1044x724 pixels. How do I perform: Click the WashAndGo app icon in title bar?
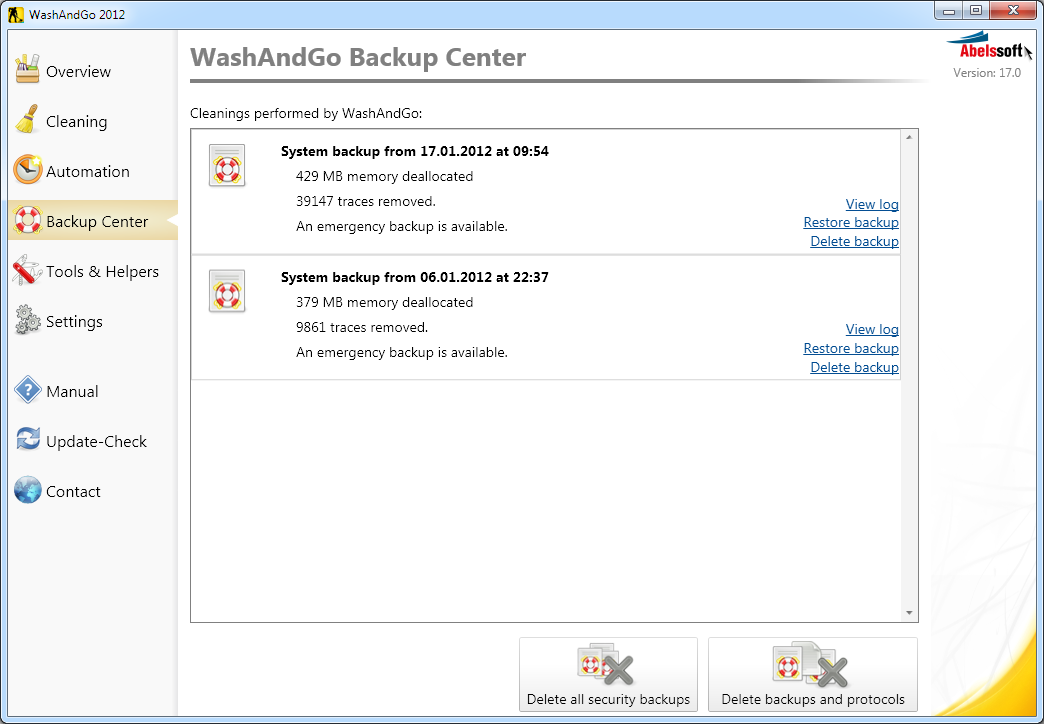(16, 14)
